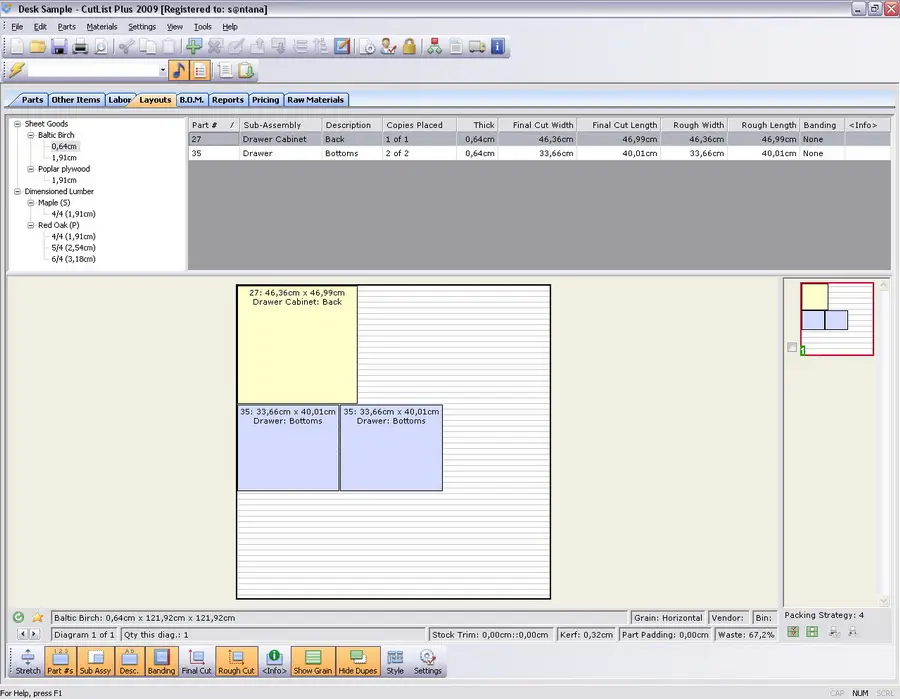Viewport: 900px width, 699px height.
Task: Open layout Style options
Action: [x=395, y=662]
